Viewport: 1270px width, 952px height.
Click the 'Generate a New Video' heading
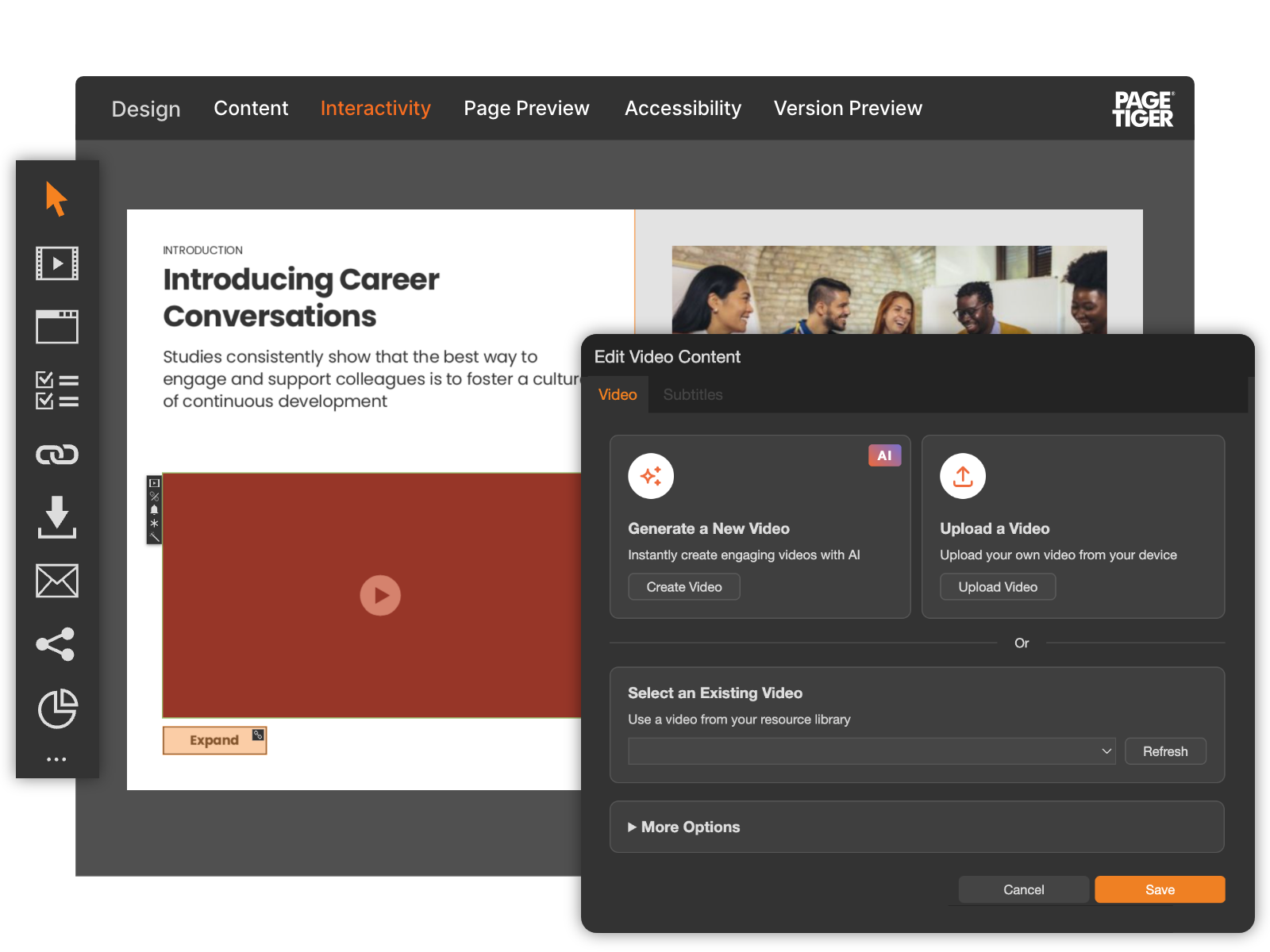click(709, 528)
